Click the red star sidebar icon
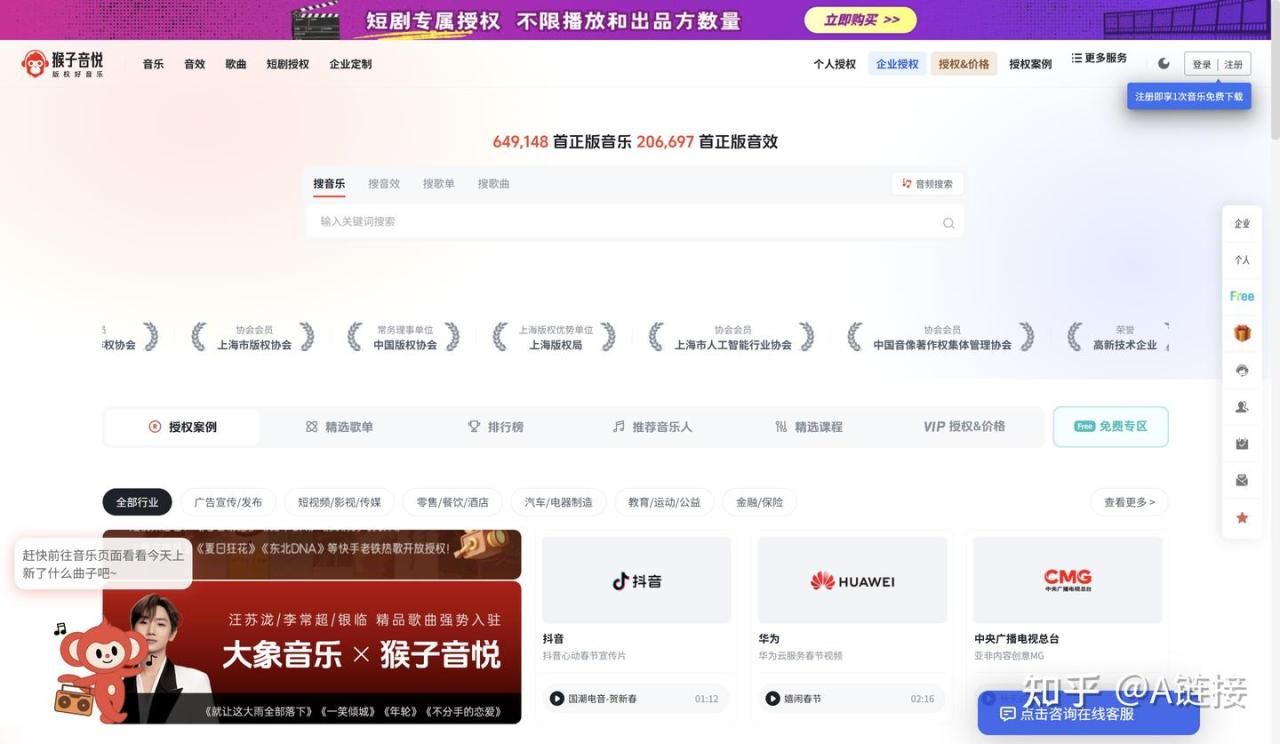This screenshot has width=1280, height=744. [1242, 517]
